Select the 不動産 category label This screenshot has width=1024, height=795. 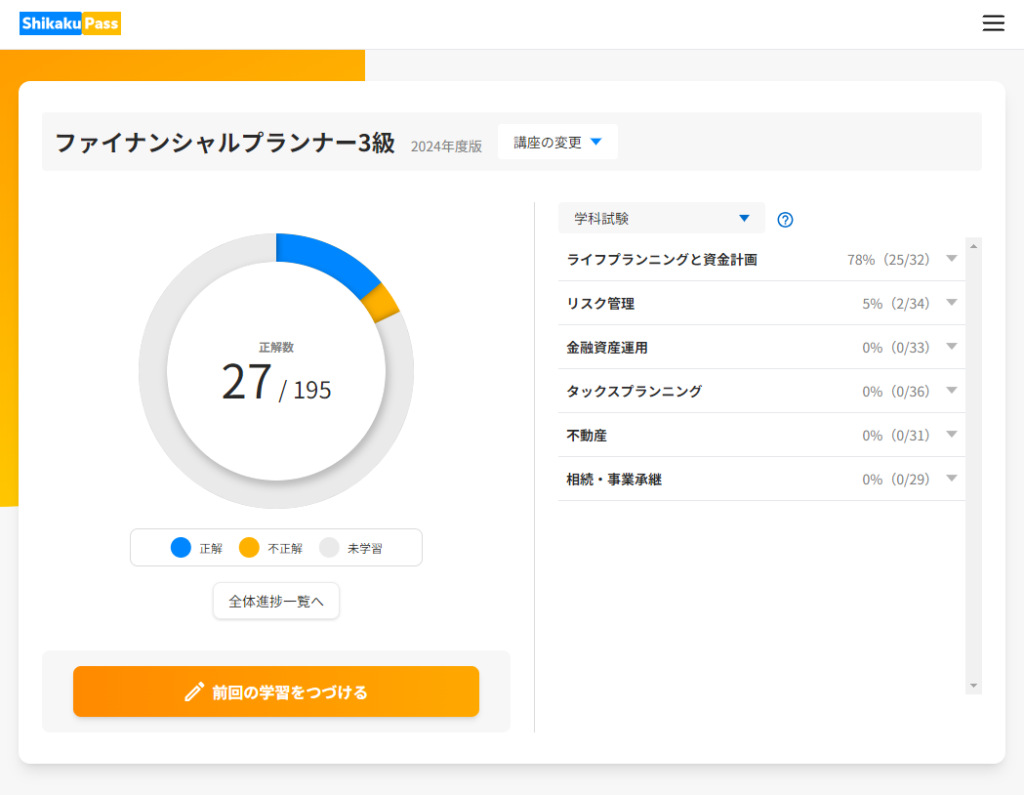(587, 435)
